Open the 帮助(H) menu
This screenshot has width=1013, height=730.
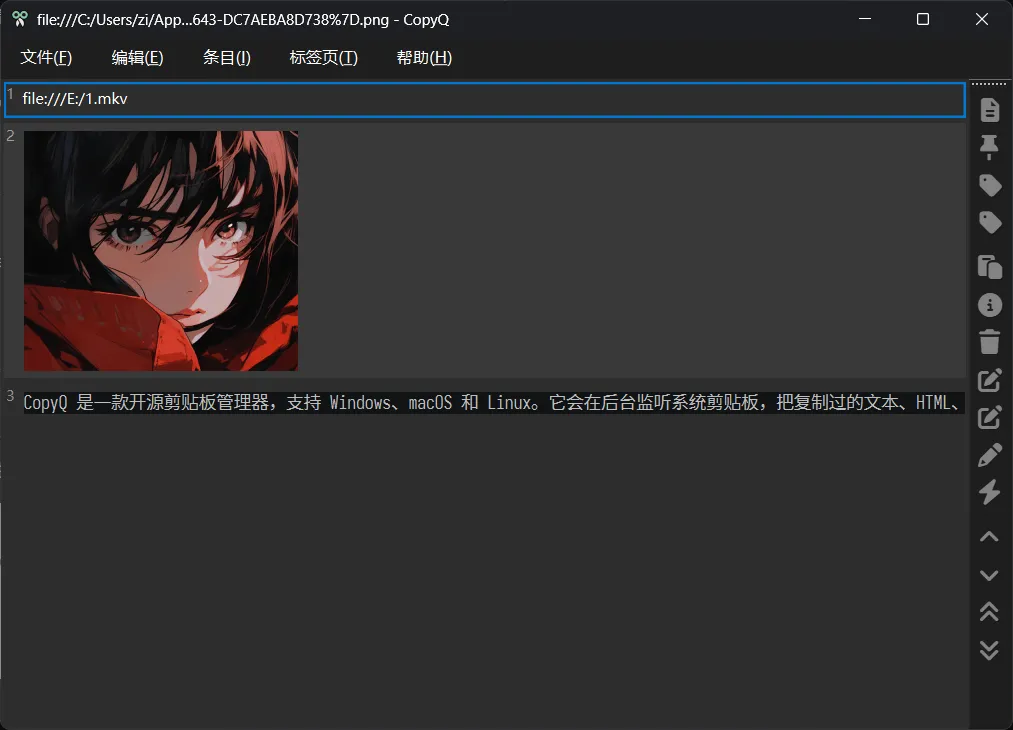(x=424, y=57)
